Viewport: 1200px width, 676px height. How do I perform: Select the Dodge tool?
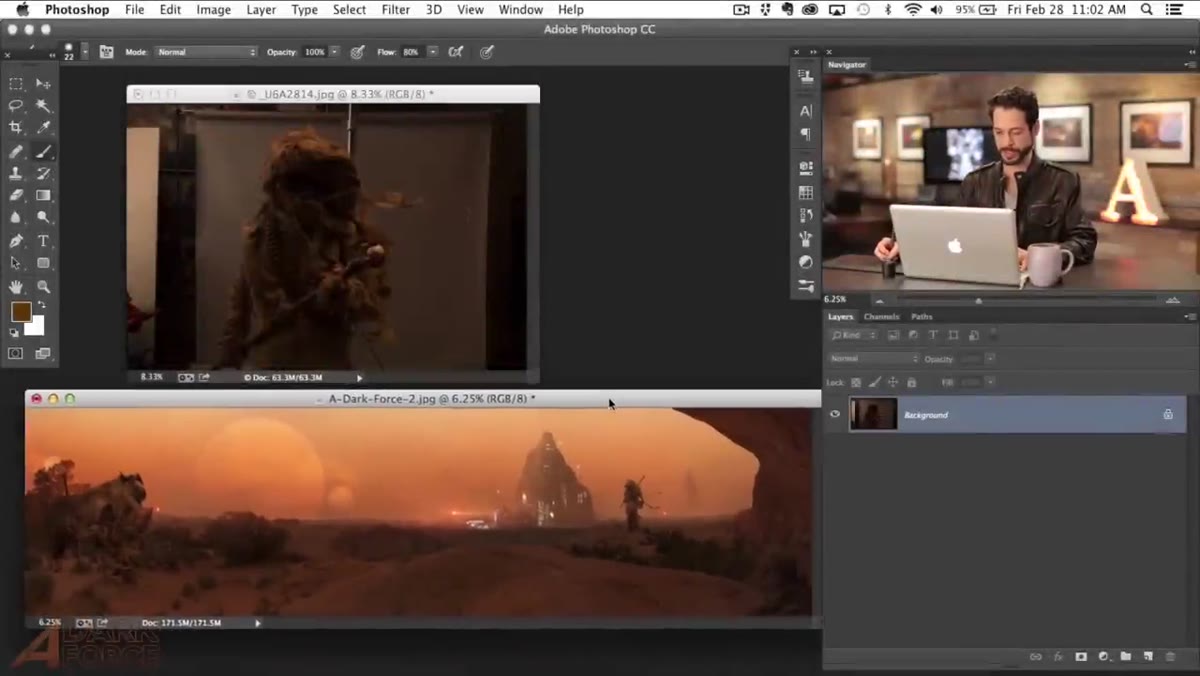[43, 217]
